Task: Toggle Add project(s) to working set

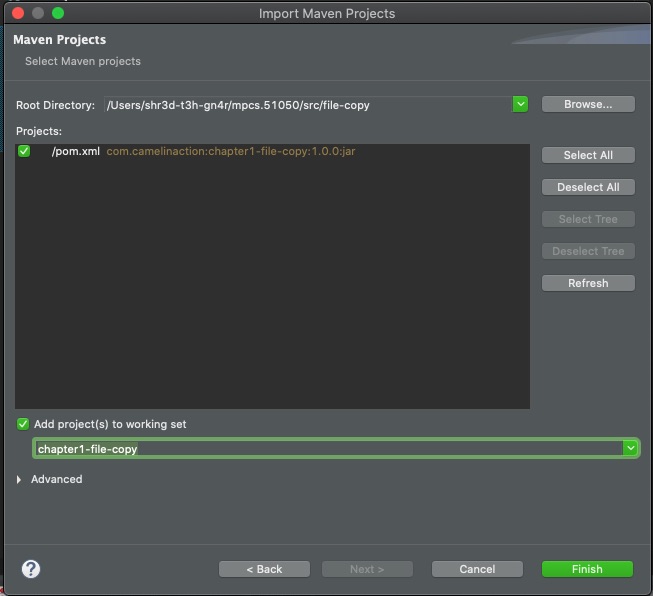Action: (24, 424)
